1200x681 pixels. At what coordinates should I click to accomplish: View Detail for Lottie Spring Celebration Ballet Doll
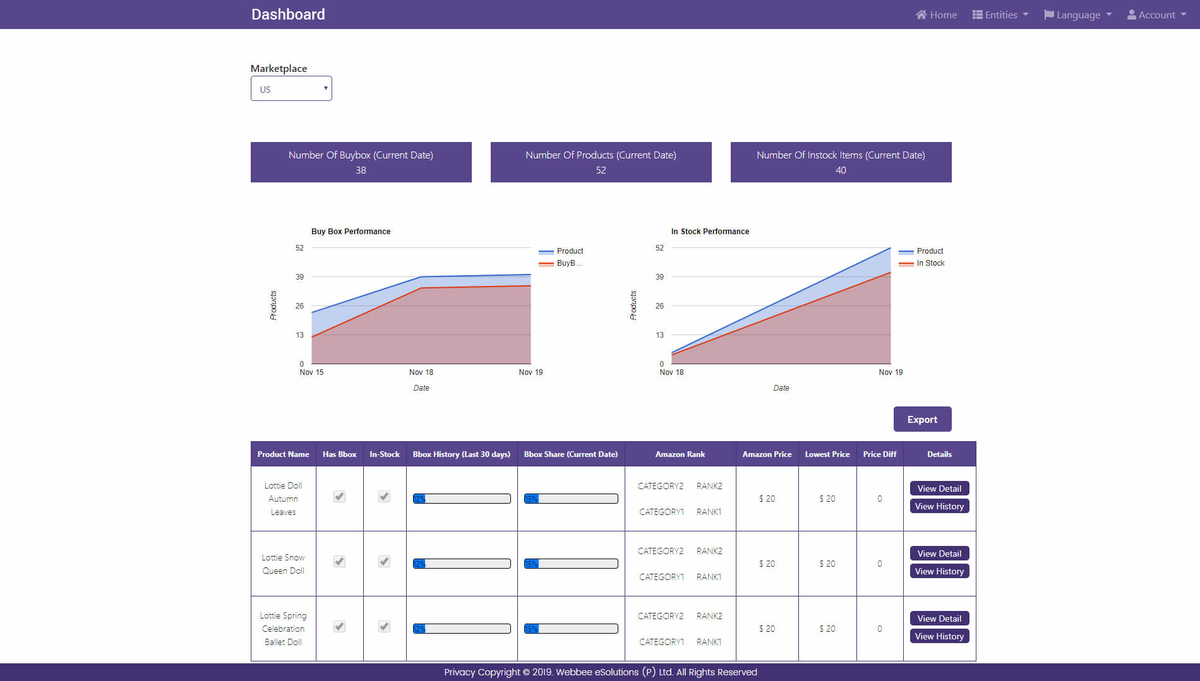(939, 618)
